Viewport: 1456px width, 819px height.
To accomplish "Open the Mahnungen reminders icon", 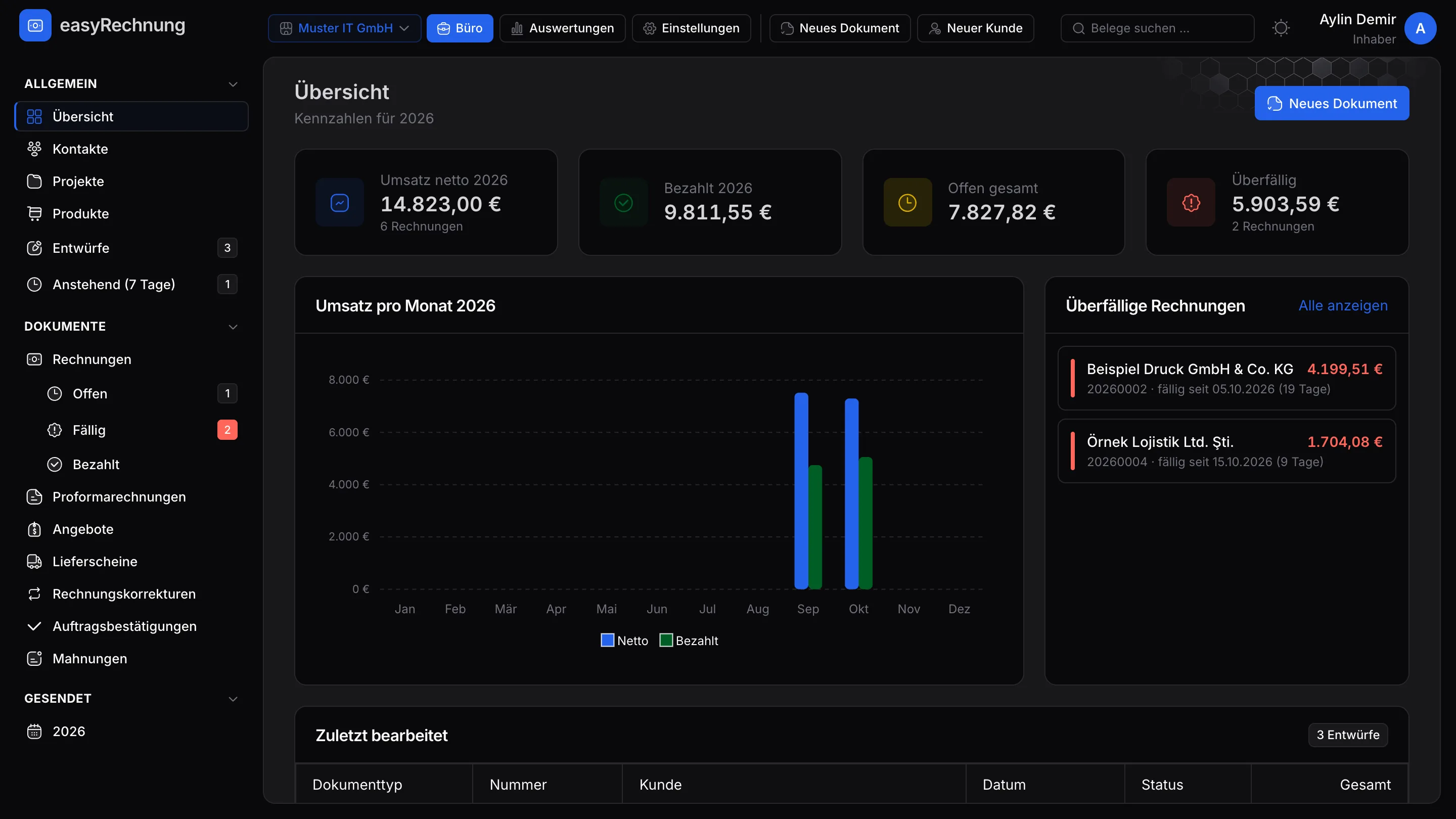I will tap(34, 658).
